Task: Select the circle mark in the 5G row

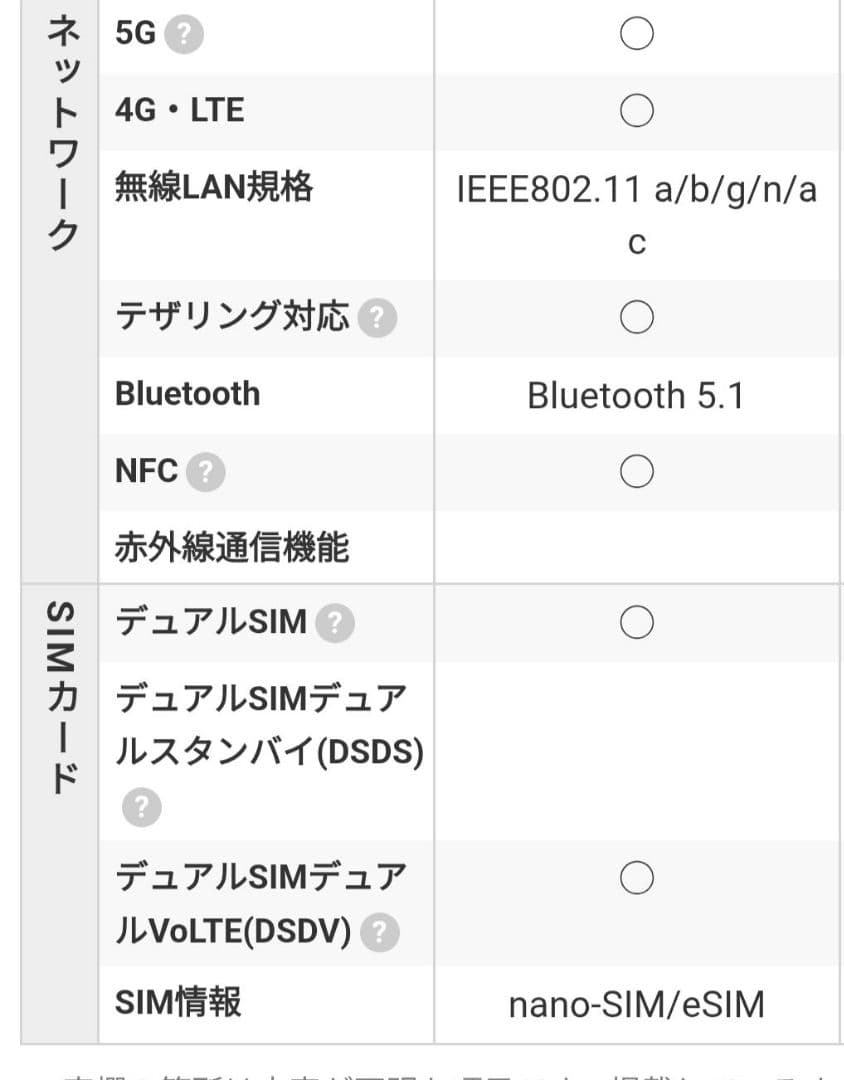Action: (636, 33)
